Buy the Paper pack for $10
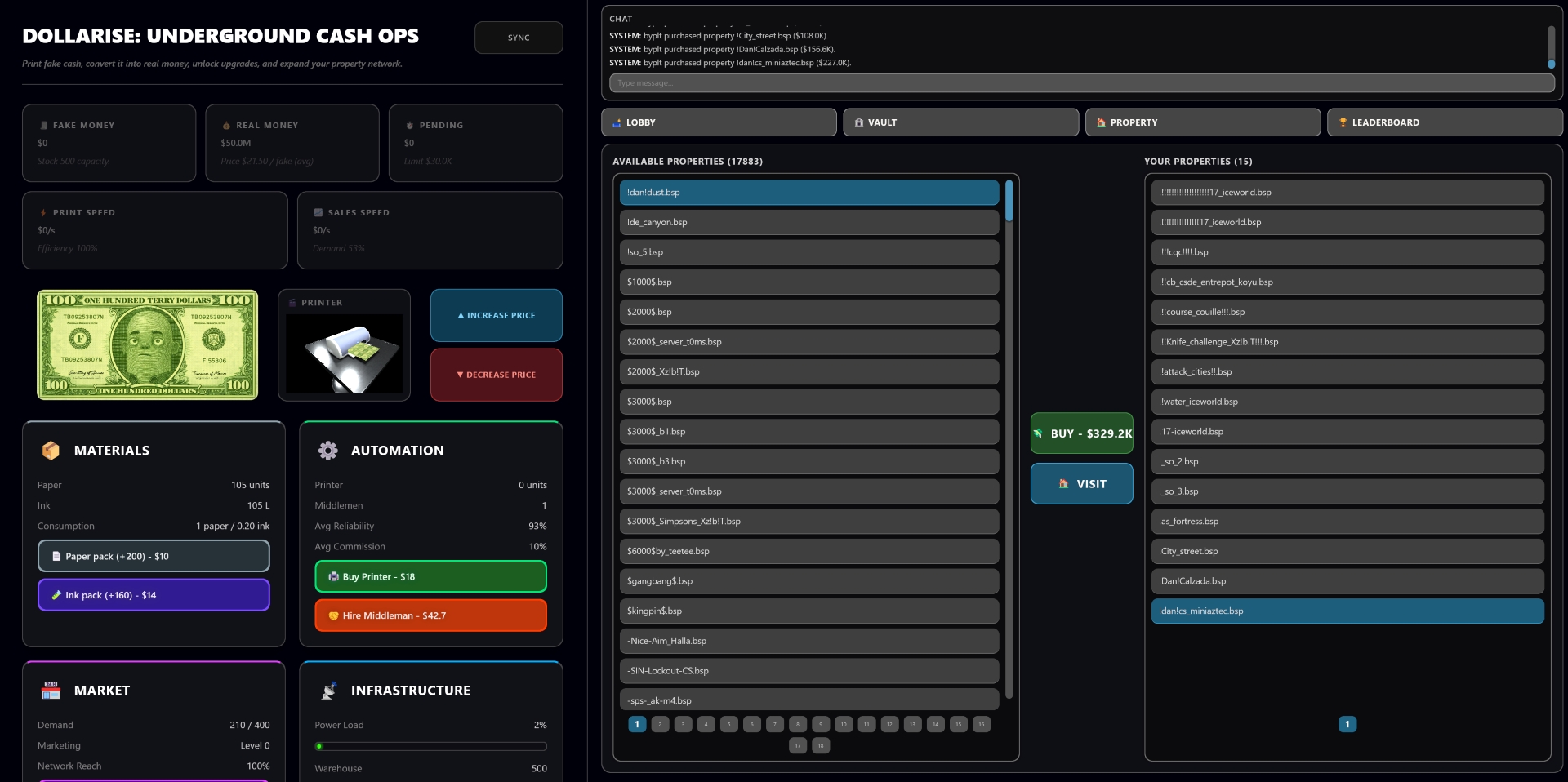 click(x=154, y=557)
